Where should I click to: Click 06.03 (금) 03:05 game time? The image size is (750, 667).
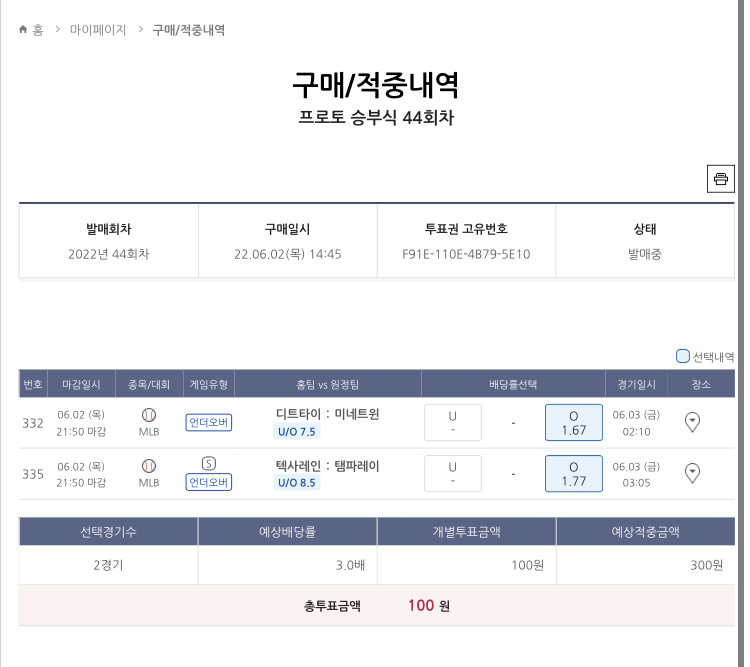(636, 474)
